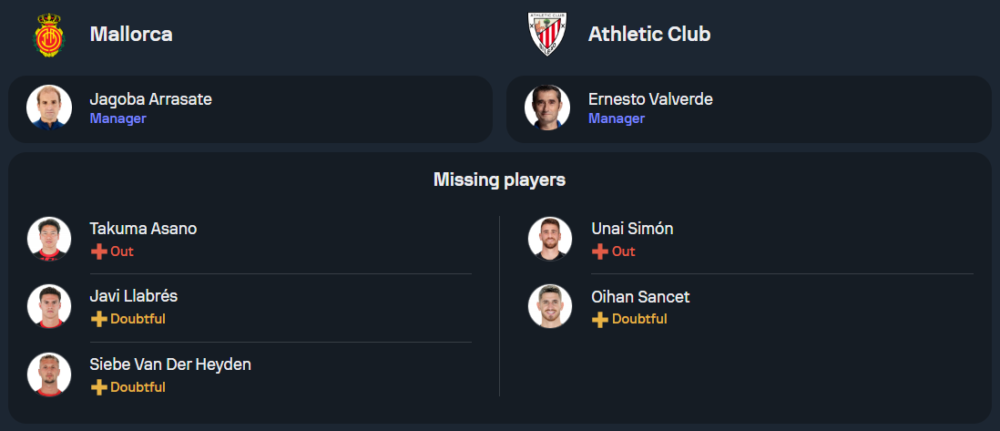Open Jagoba Arrasate's manager photo
Image resolution: width=1000 pixels, height=431 pixels.
click(49, 108)
